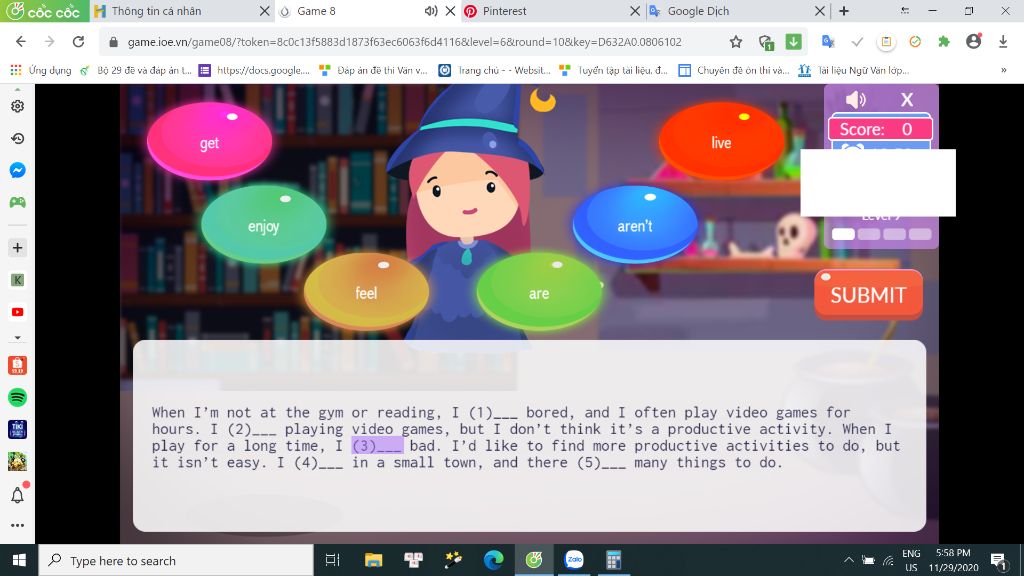Open the puzzle-piece extensions menu

pyautogui.click(x=944, y=42)
